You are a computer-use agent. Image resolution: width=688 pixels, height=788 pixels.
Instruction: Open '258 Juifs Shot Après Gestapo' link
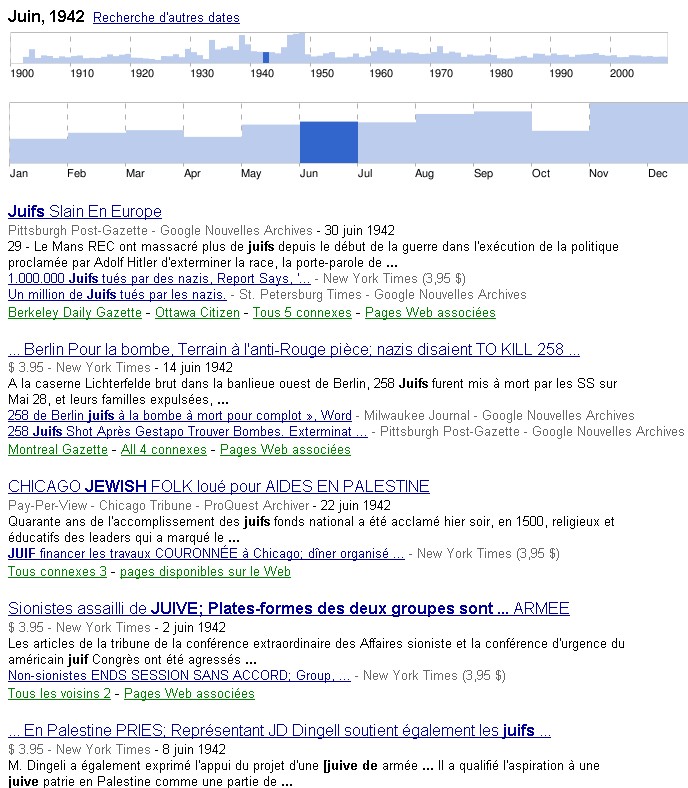click(x=187, y=432)
